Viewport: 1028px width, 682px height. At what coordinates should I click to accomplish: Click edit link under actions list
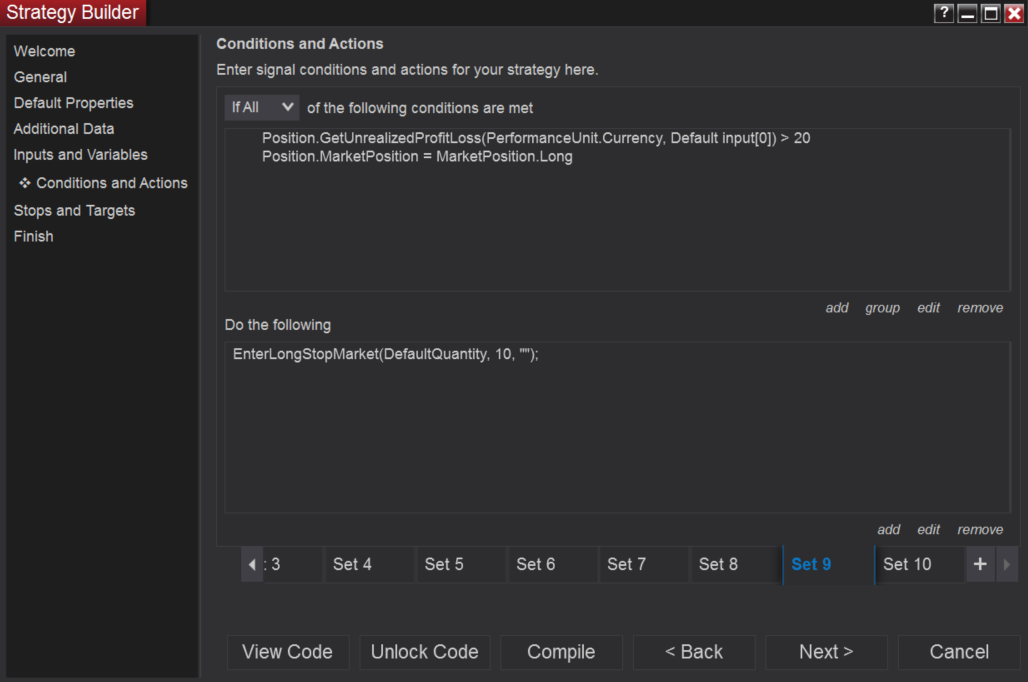click(x=929, y=530)
